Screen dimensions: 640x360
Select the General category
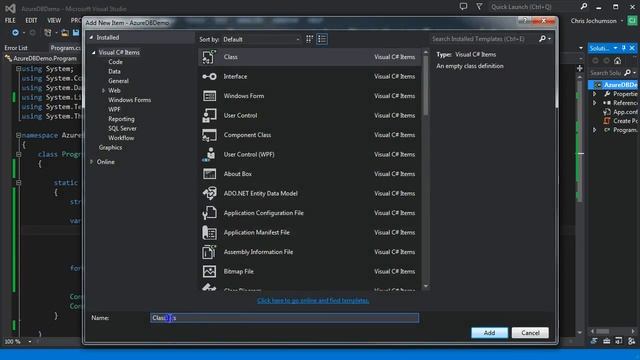118,81
